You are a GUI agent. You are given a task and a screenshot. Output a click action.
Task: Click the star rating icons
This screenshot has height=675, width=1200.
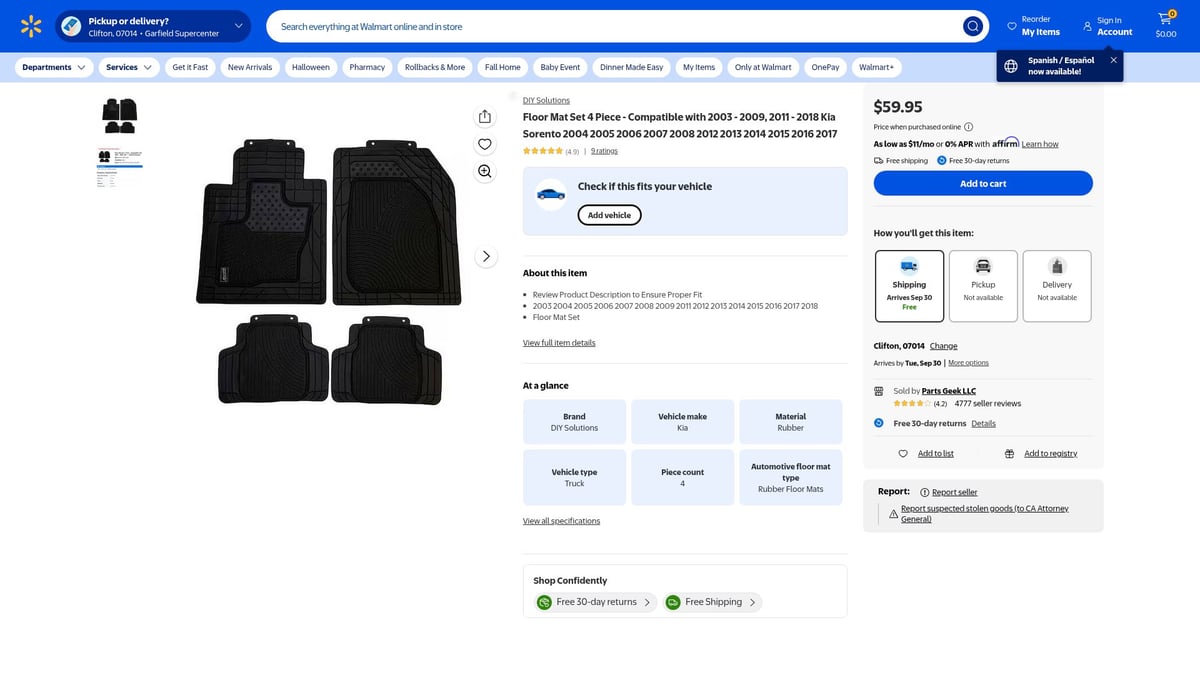click(x=543, y=151)
